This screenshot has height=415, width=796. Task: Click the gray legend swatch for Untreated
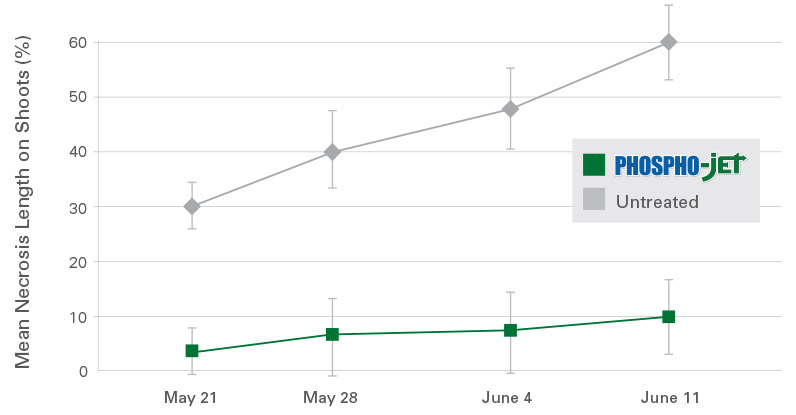(x=594, y=199)
